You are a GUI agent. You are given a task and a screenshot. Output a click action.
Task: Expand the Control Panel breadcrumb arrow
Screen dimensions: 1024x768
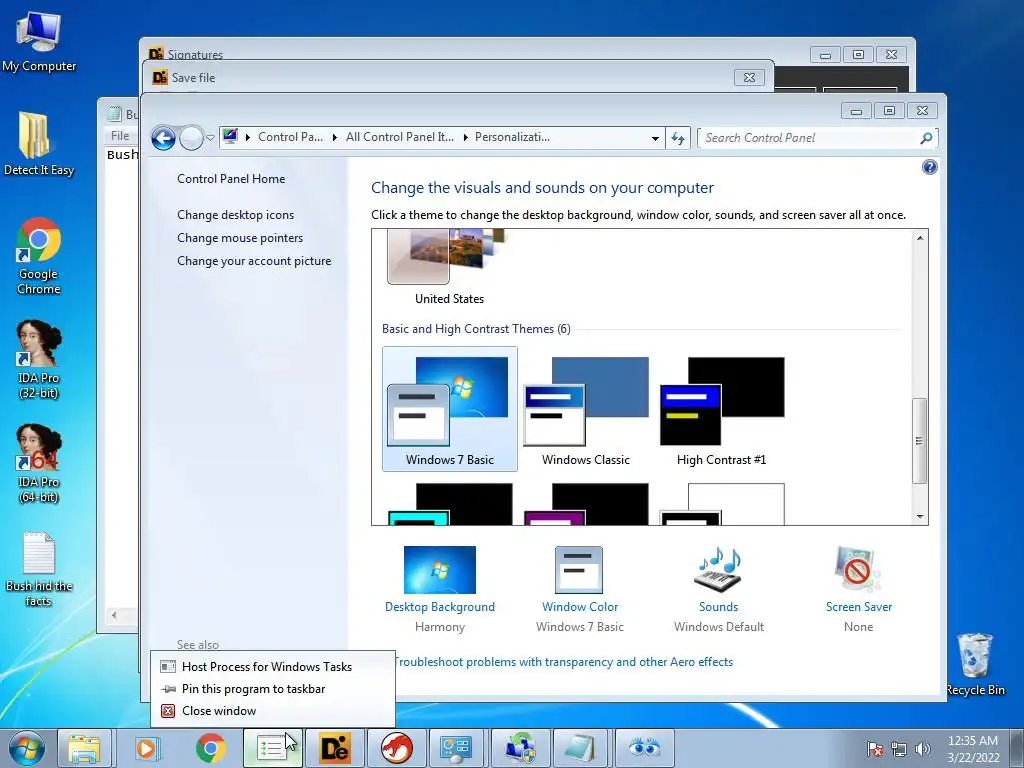pos(334,137)
